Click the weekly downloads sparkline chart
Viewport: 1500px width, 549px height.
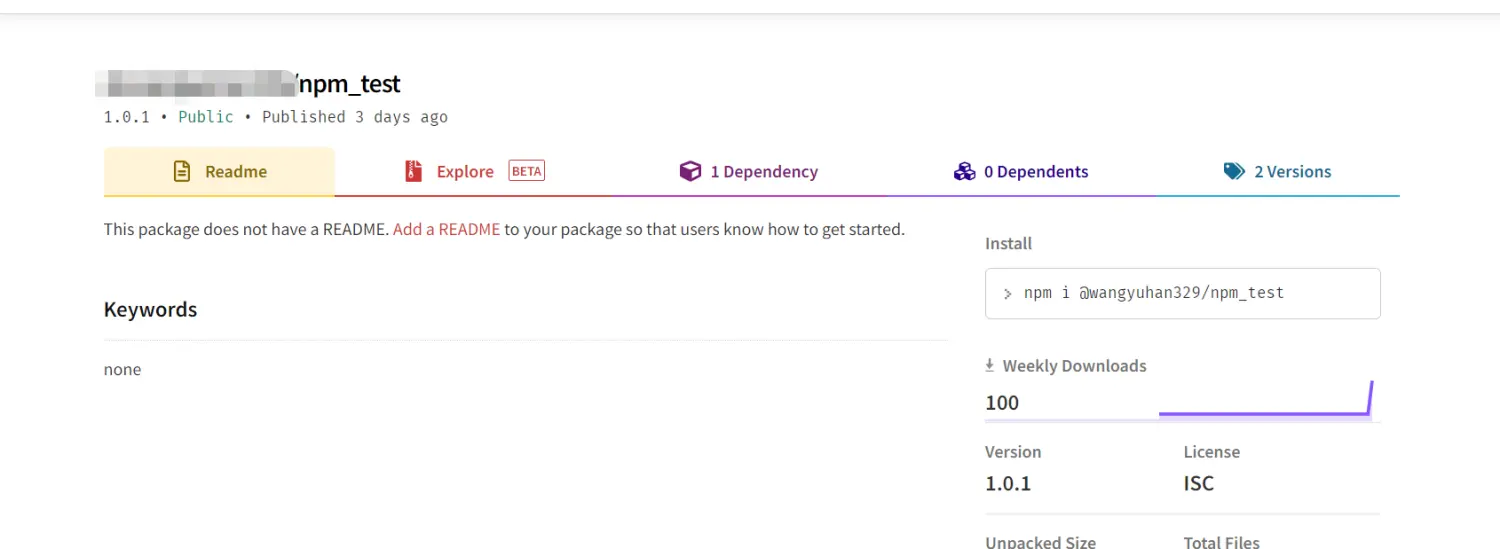1265,402
